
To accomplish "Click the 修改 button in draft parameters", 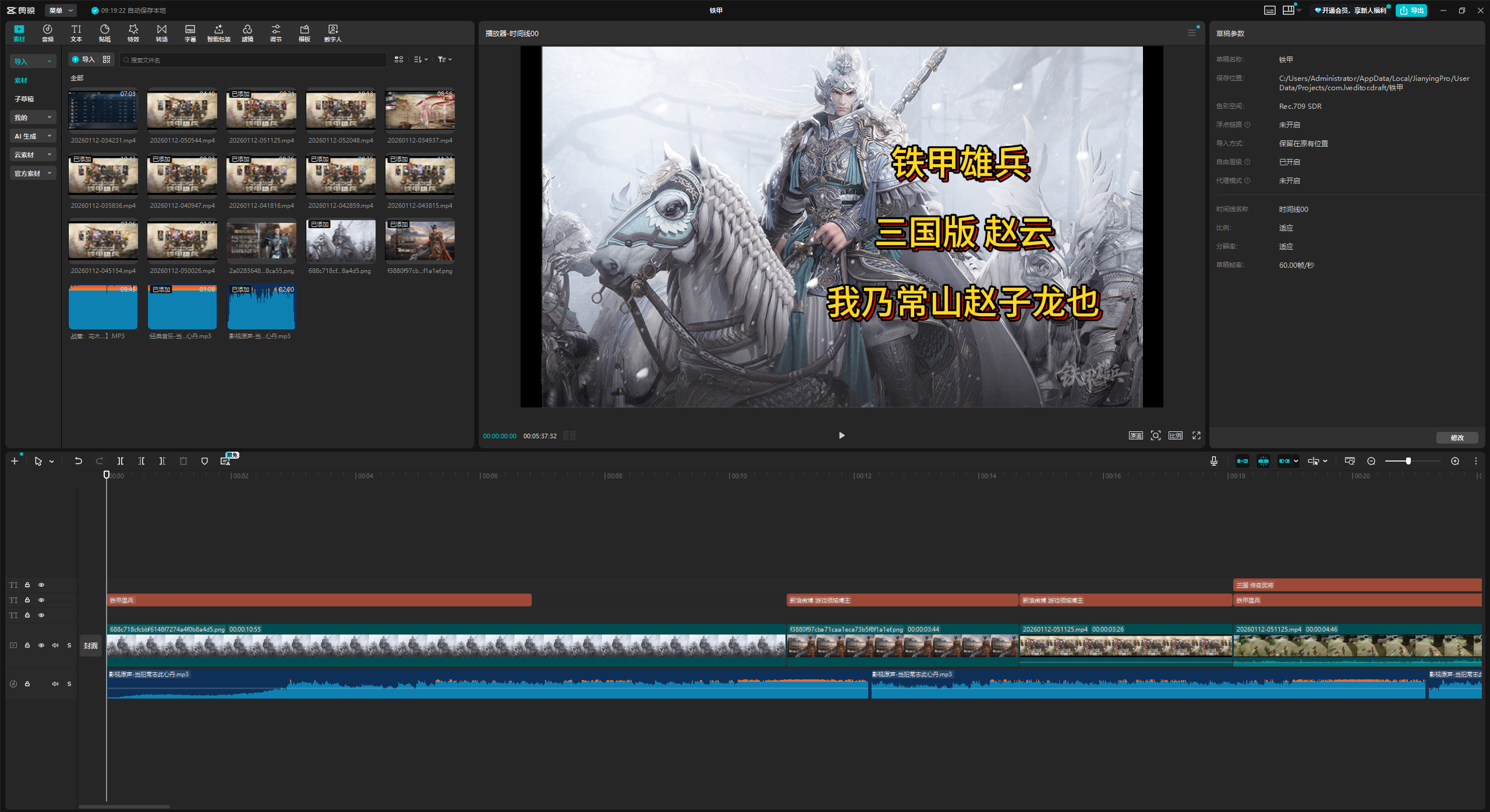I will 1457,438.
